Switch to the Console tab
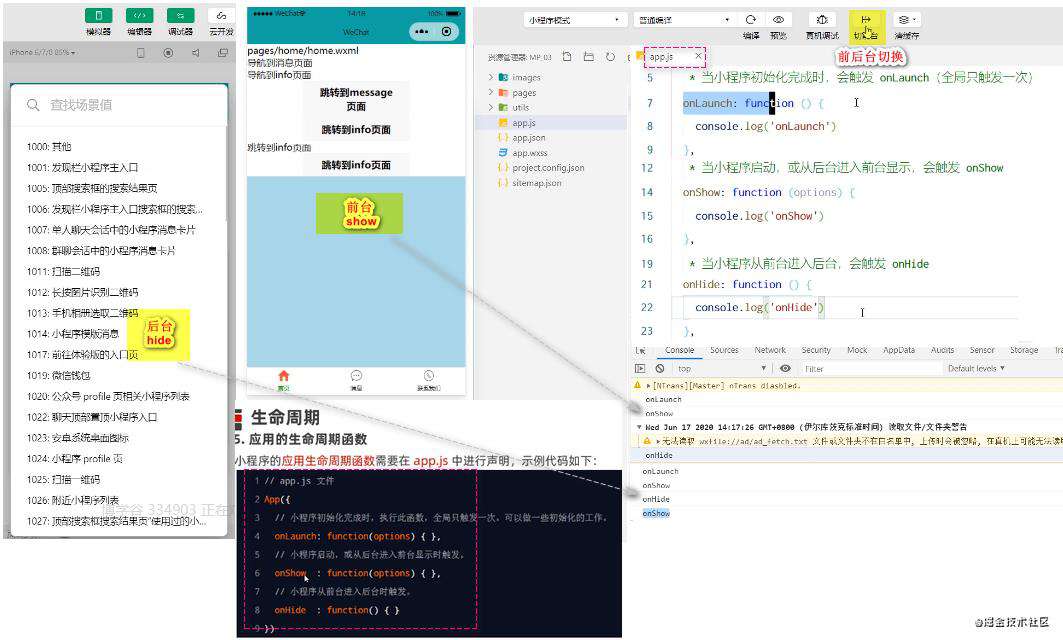The image size is (1063, 640). click(679, 350)
